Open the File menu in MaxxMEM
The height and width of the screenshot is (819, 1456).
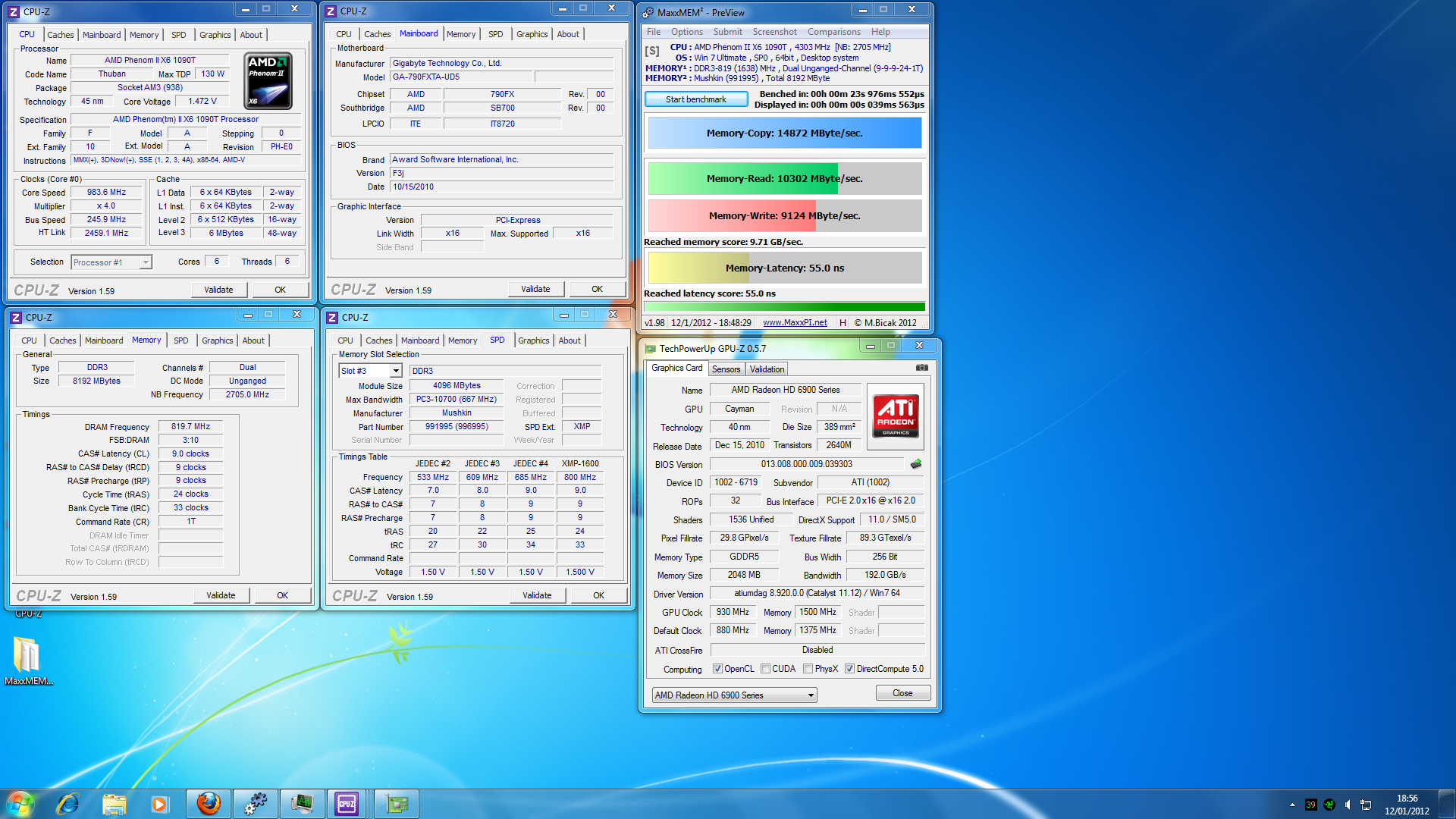653,32
